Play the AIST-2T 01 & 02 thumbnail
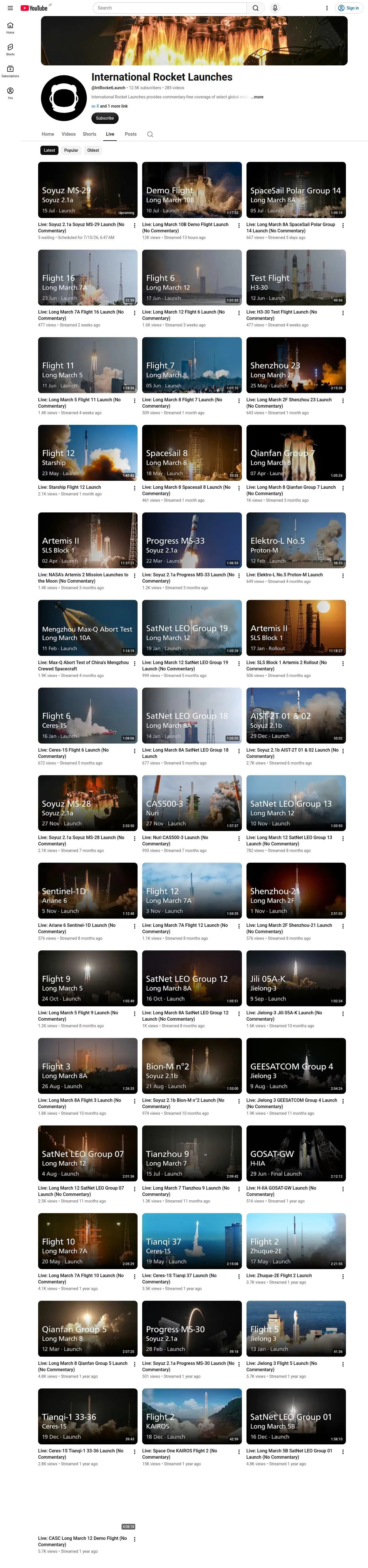Viewport: 368px width, 1568px height. 296,715
